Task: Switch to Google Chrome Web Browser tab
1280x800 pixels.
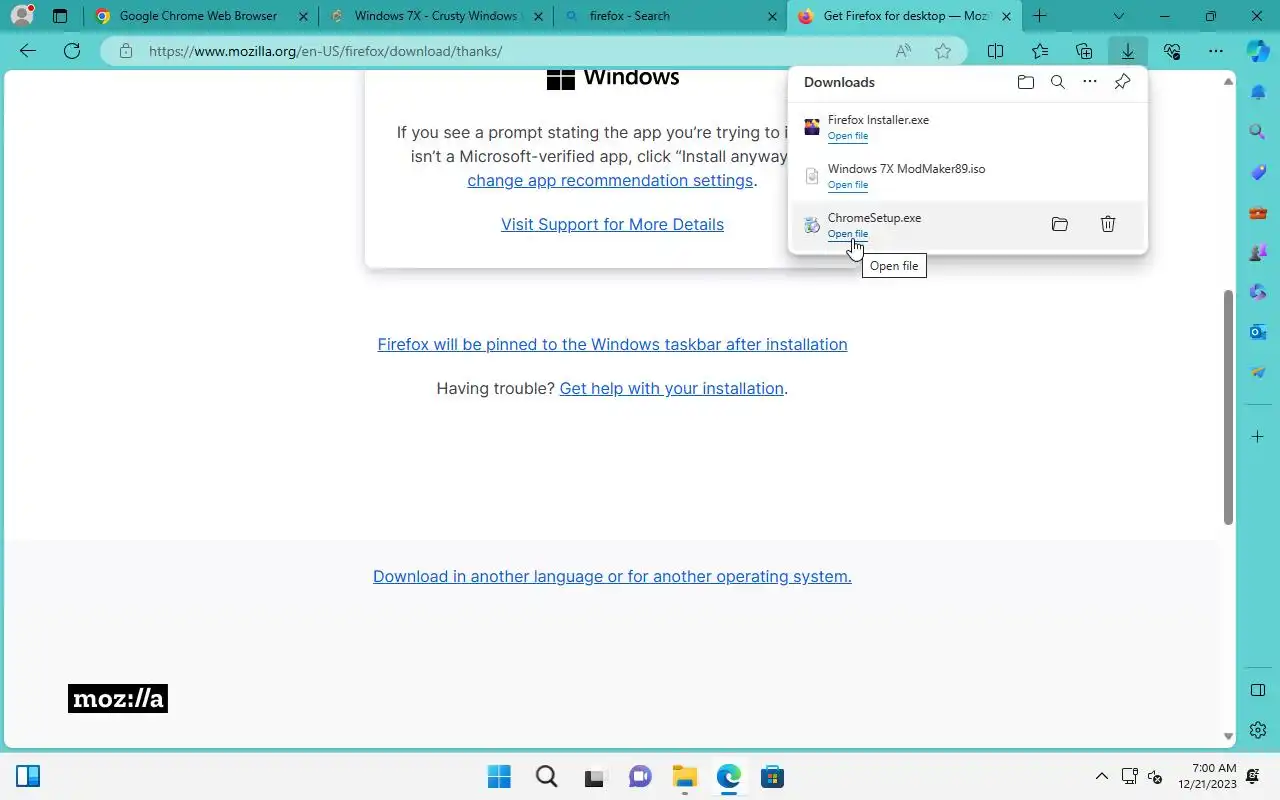Action: click(201, 16)
